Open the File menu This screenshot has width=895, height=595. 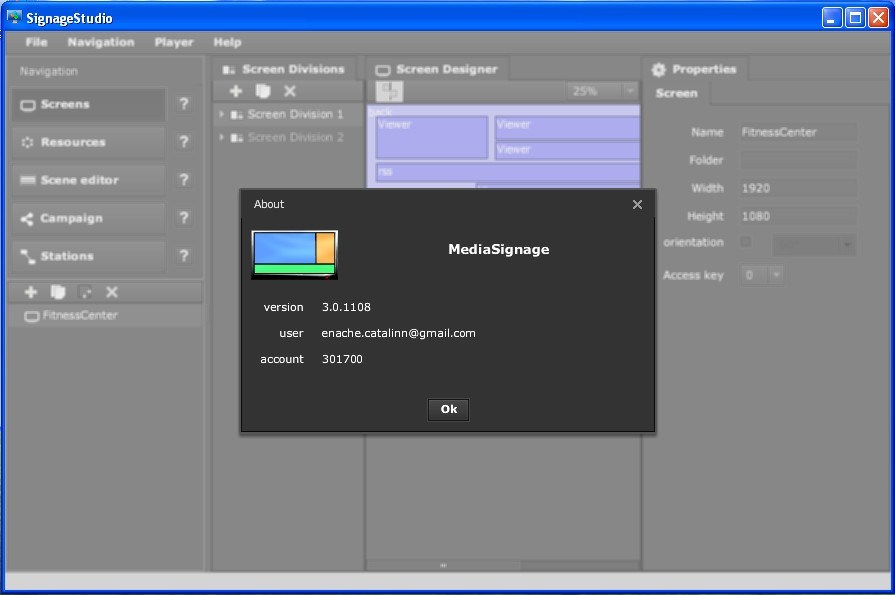pos(36,42)
